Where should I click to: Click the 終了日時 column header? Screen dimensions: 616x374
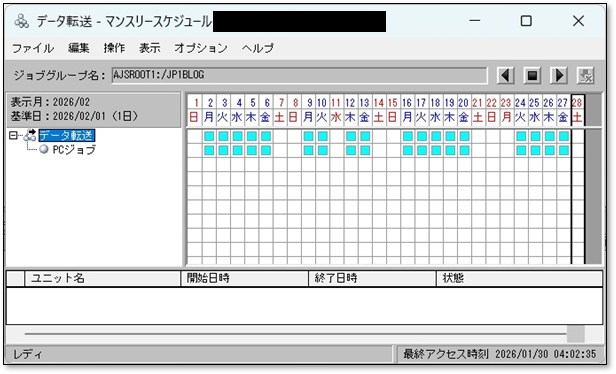(x=372, y=278)
